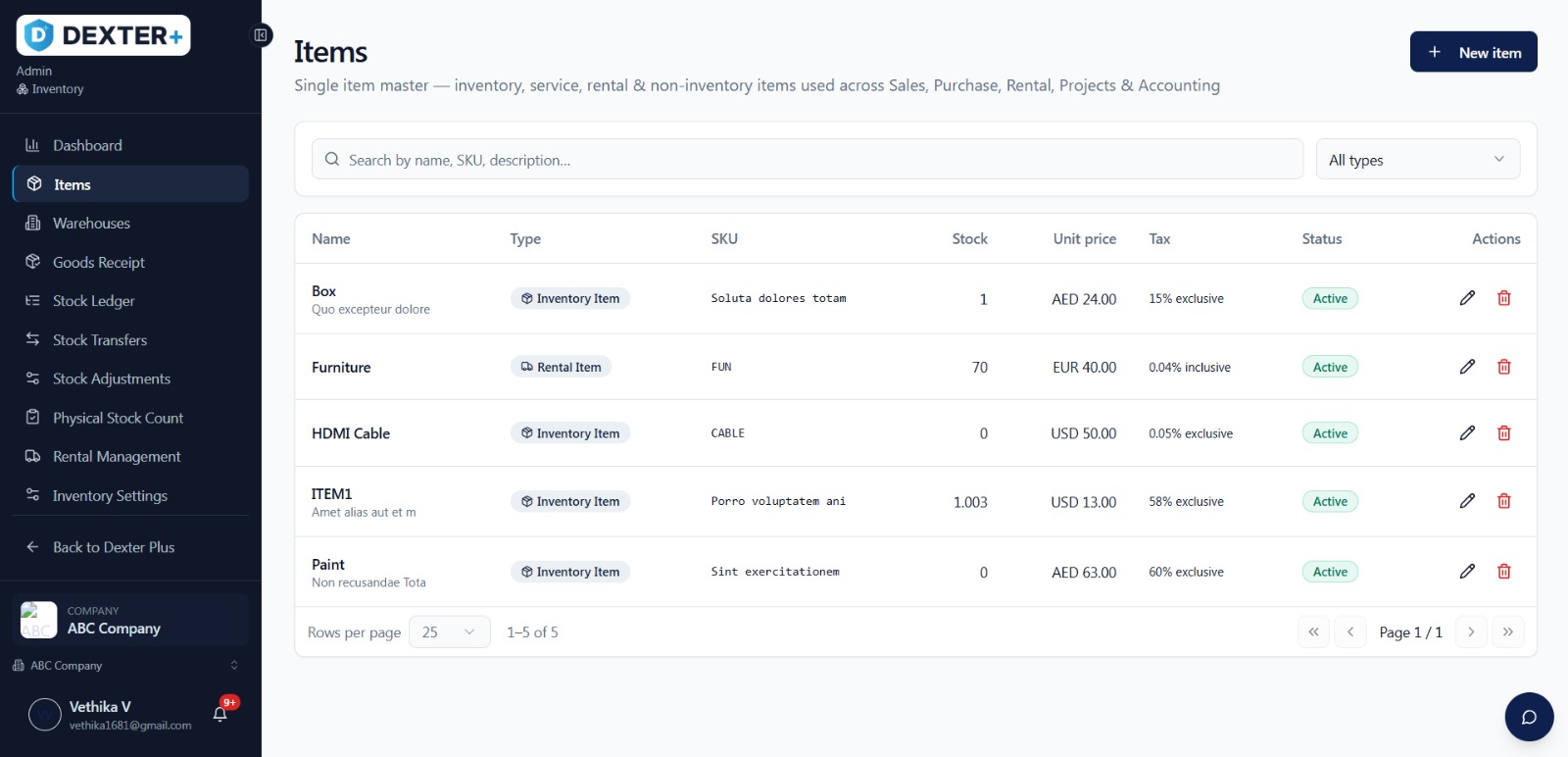Edit the Box item

coord(1467,298)
